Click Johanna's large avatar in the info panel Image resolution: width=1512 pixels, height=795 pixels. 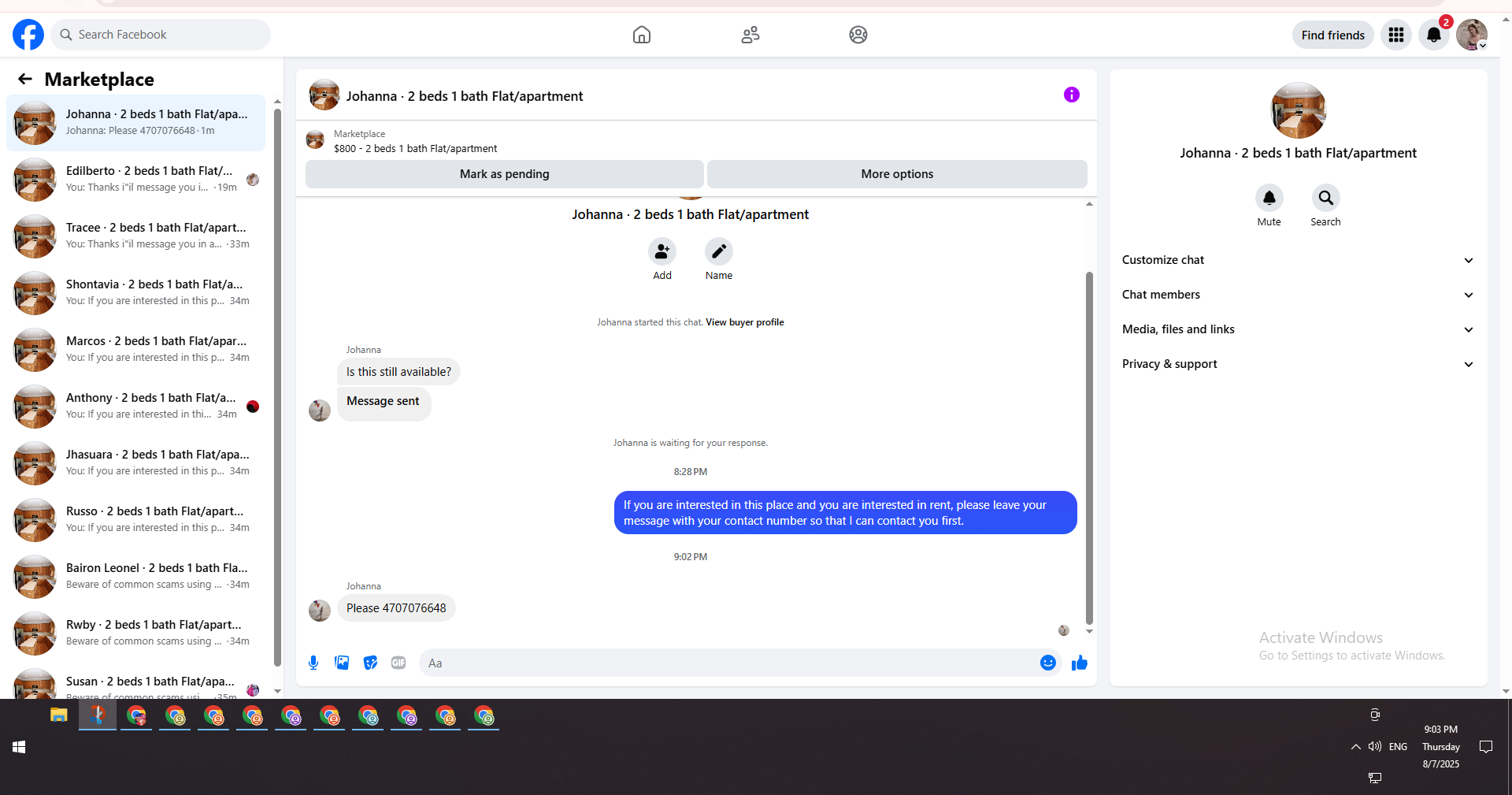click(x=1299, y=110)
